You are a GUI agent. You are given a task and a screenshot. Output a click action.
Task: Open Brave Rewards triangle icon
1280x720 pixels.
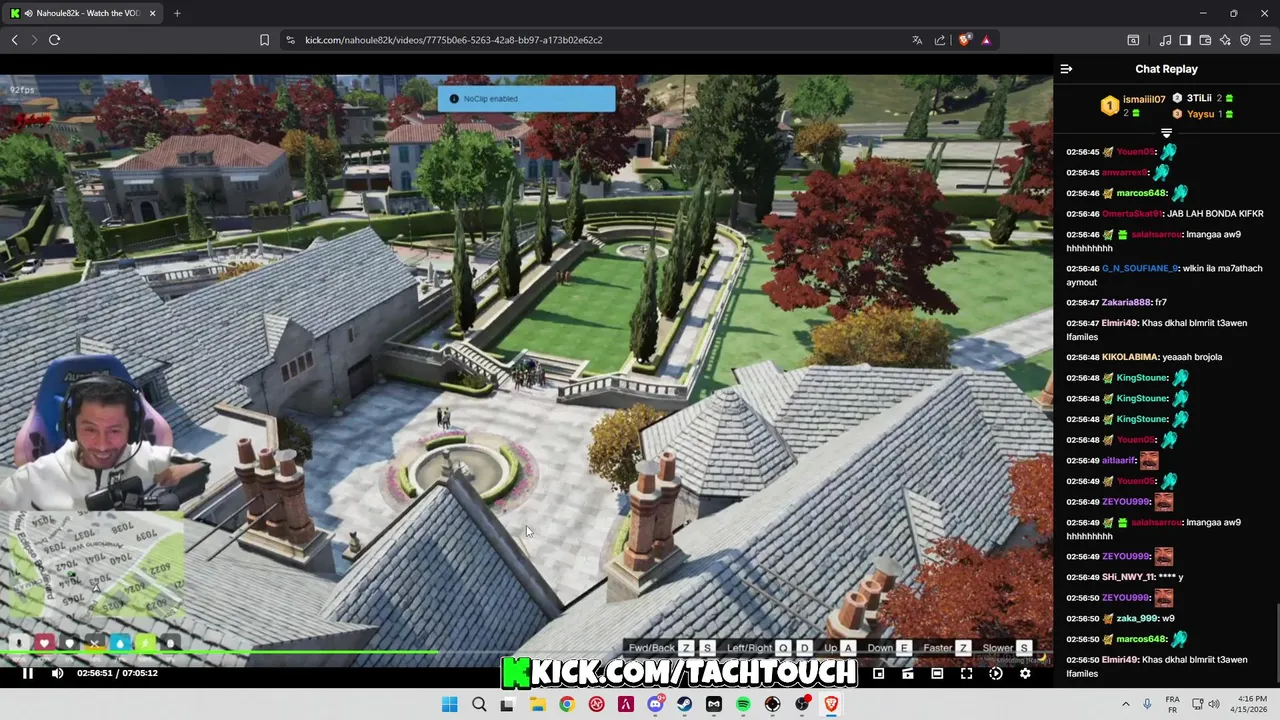click(x=986, y=40)
